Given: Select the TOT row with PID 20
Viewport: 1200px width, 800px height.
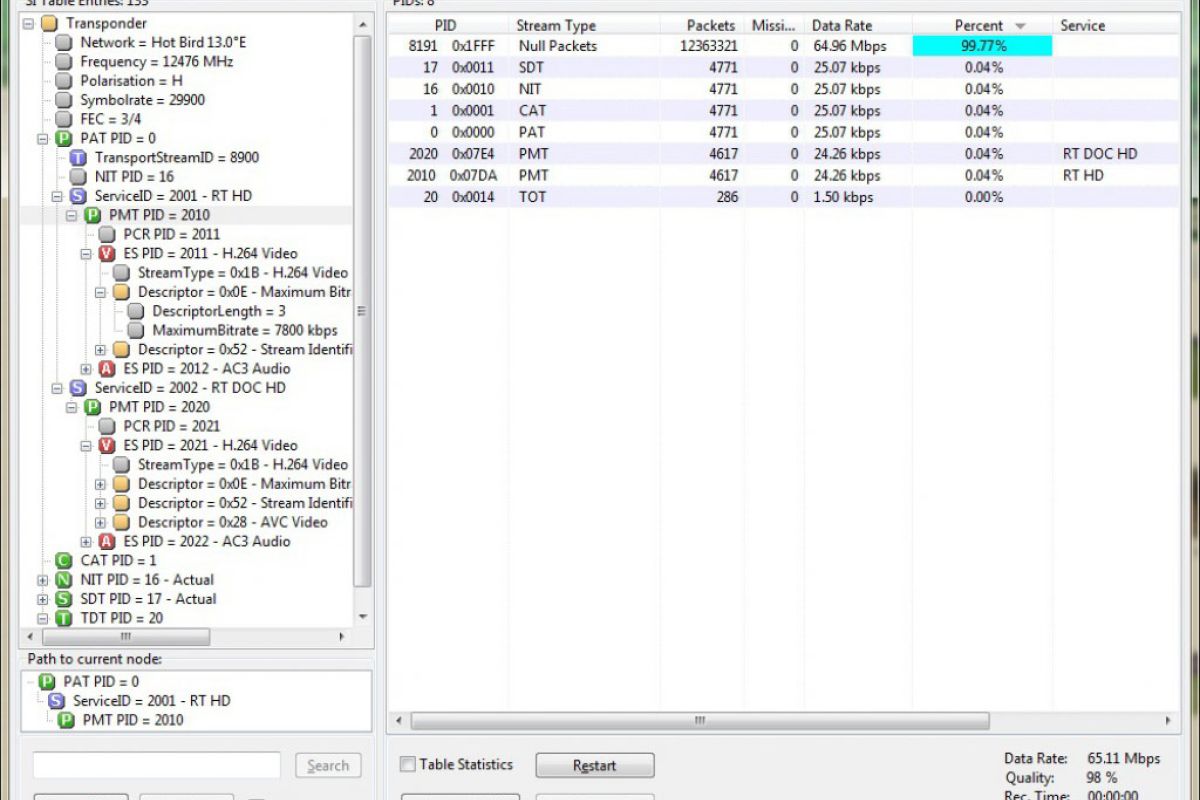Looking at the screenshot, I should (x=532, y=197).
